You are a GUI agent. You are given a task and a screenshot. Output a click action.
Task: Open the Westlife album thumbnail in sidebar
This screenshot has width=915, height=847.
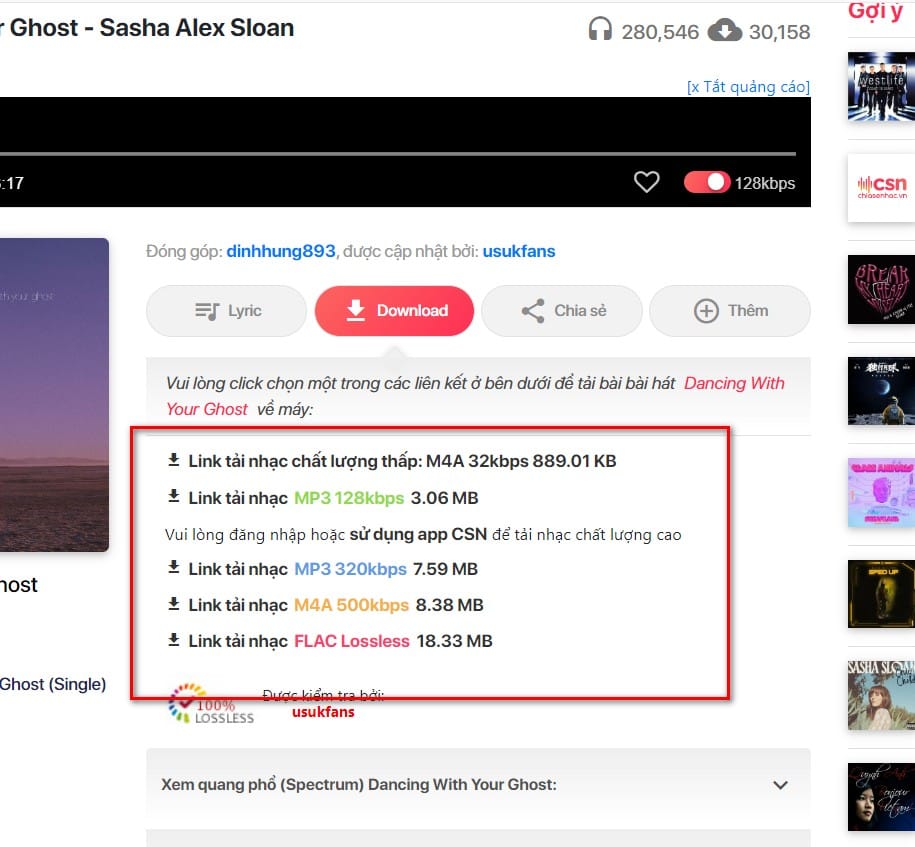[881, 86]
